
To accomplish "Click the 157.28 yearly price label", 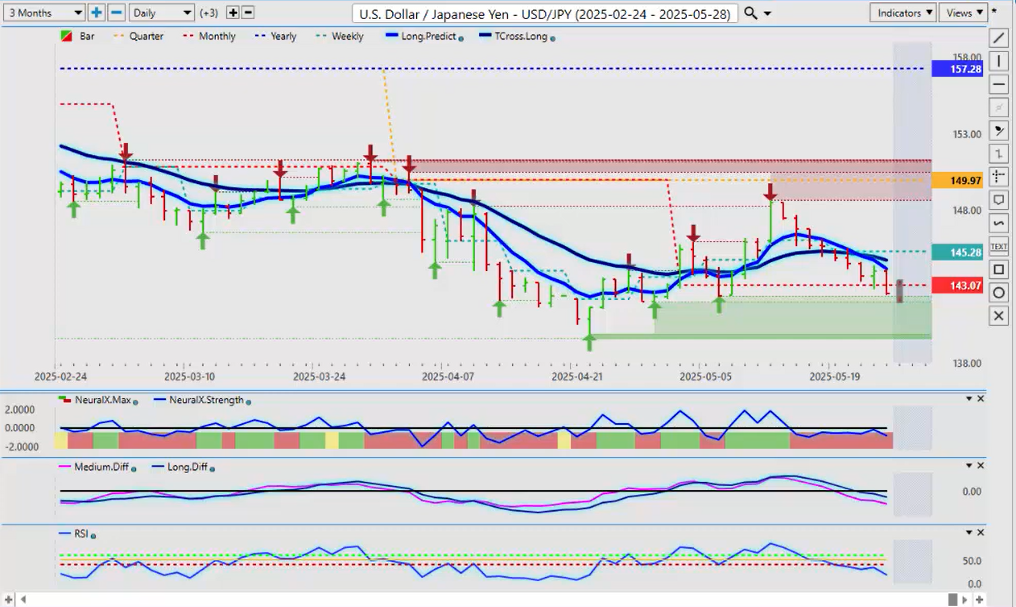I will pos(958,69).
